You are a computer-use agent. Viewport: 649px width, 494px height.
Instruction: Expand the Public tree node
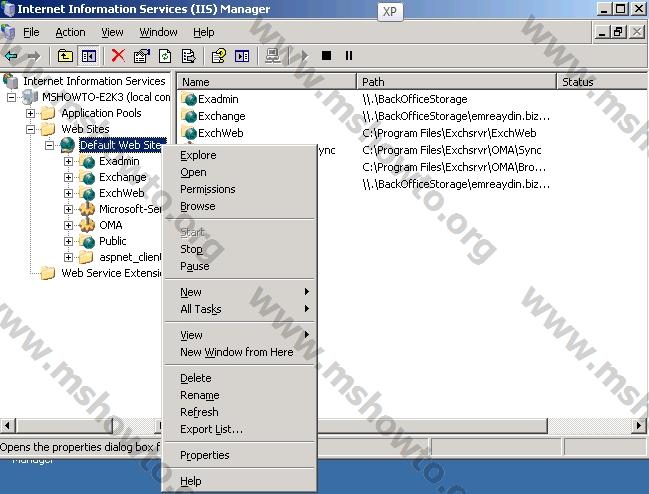click(68, 241)
